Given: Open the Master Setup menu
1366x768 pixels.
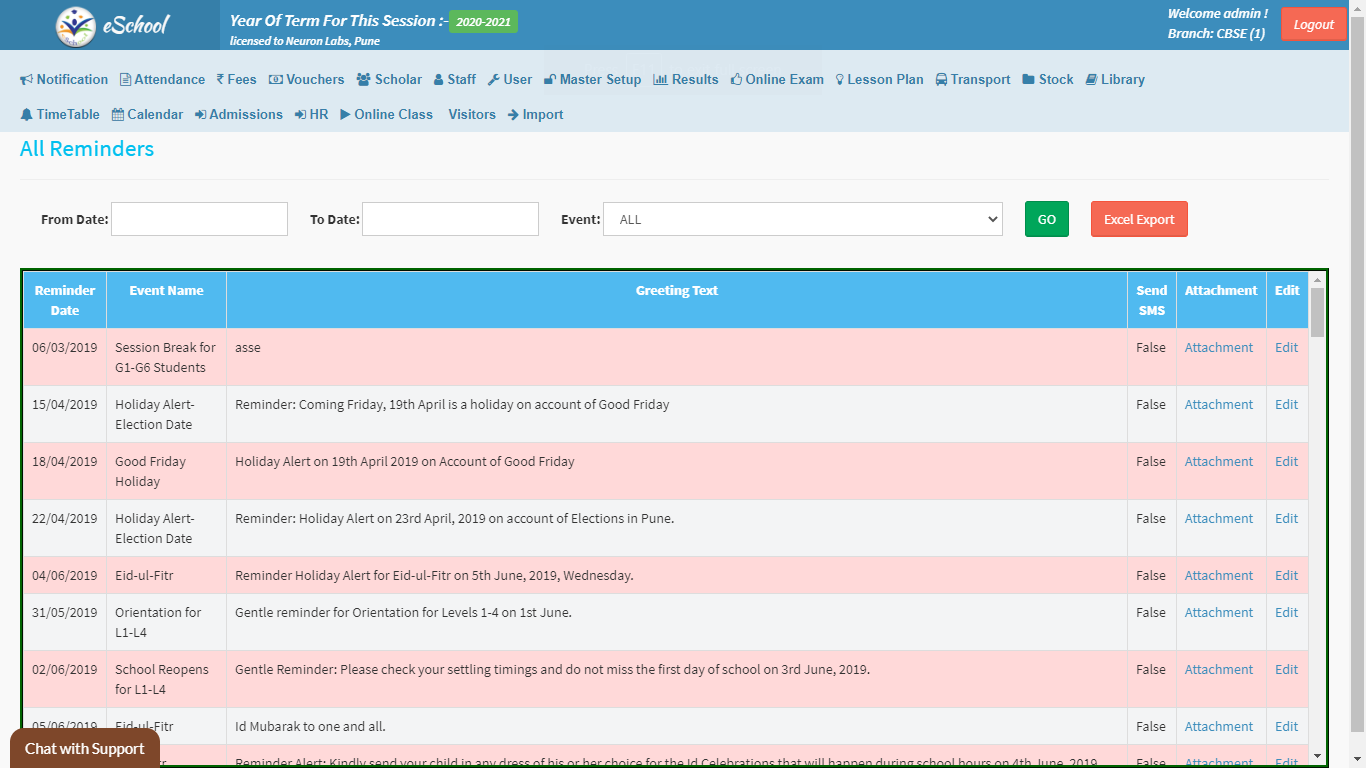Looking at the screenshot, I should coord(592,80).
